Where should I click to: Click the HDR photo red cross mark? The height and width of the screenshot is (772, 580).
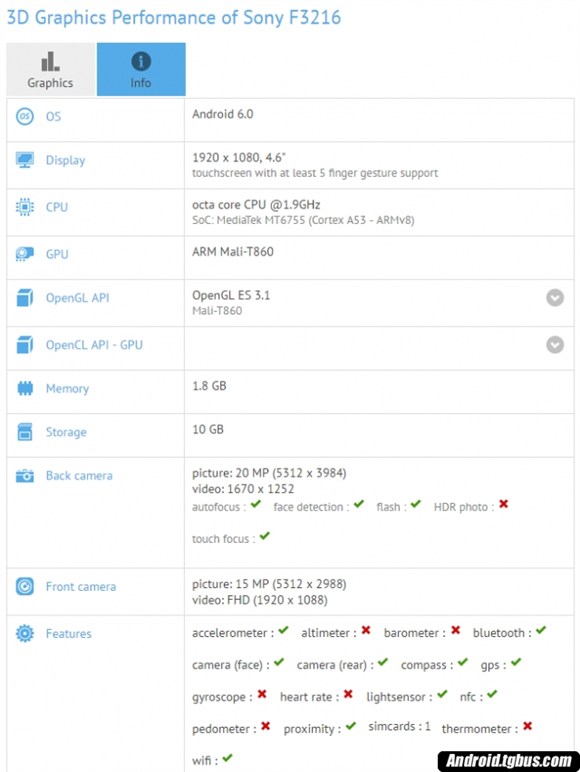coord(503,504)
